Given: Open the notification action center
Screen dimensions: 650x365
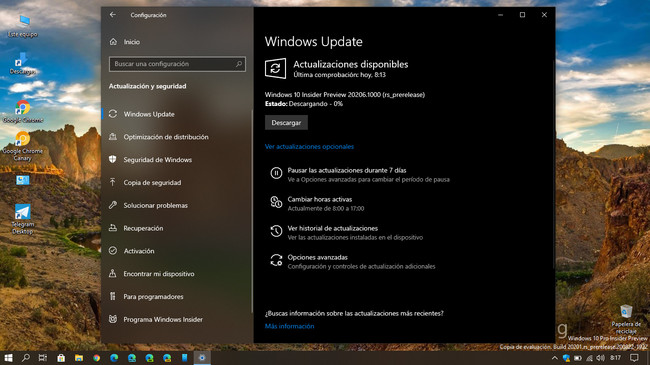Looking at the screenshot, I should [634, 358].
